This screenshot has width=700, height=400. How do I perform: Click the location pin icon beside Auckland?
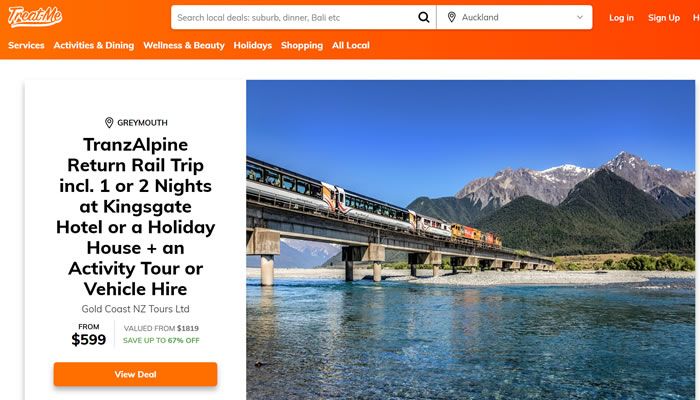click(x=452, y=17)
